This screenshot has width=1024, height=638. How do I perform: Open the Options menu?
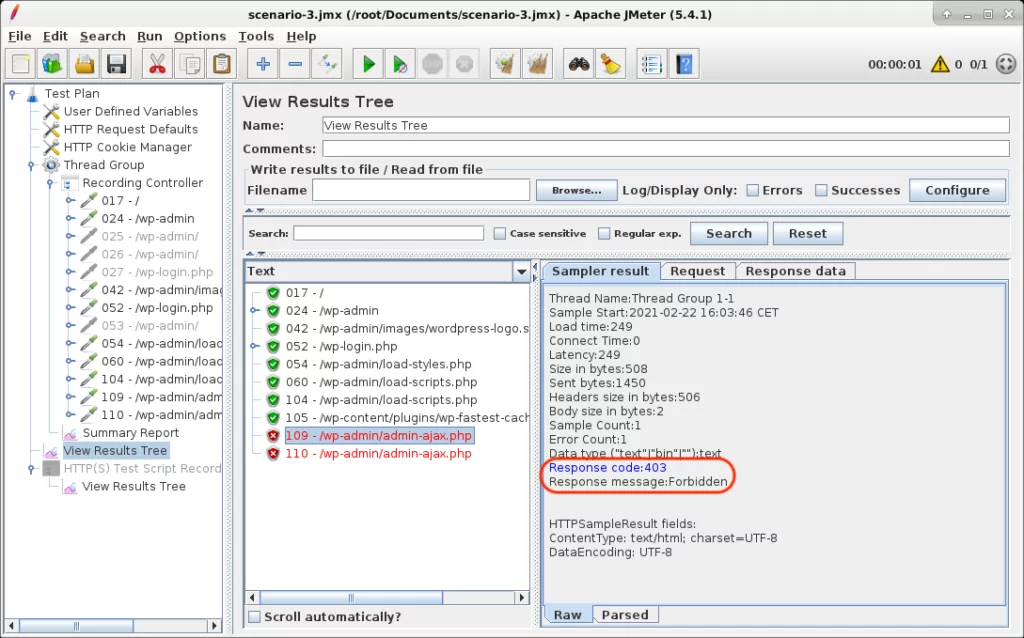(x=199, y=36)
